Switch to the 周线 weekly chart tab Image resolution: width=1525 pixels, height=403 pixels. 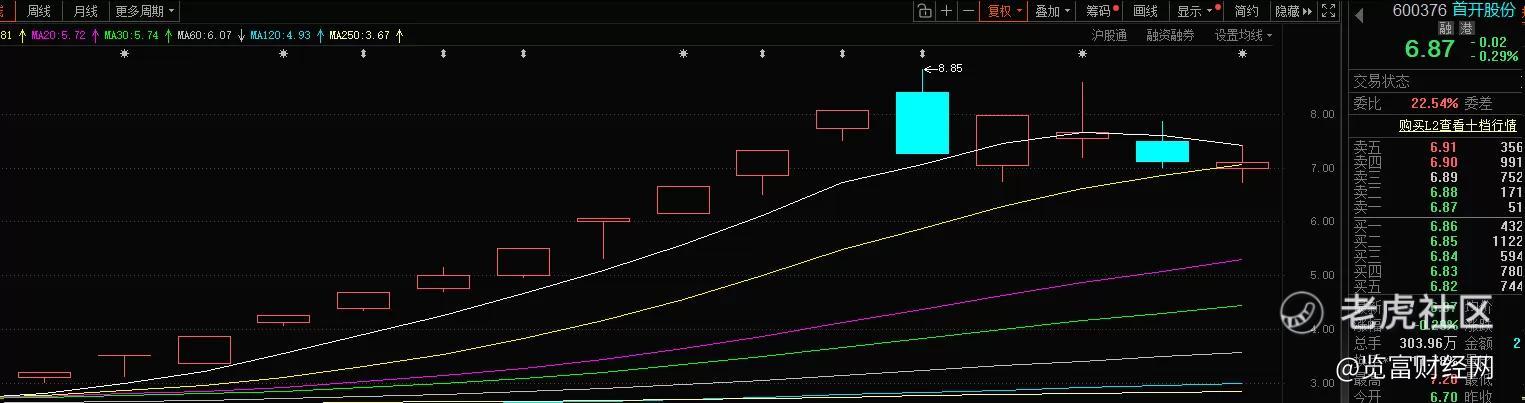click(39, 11)
